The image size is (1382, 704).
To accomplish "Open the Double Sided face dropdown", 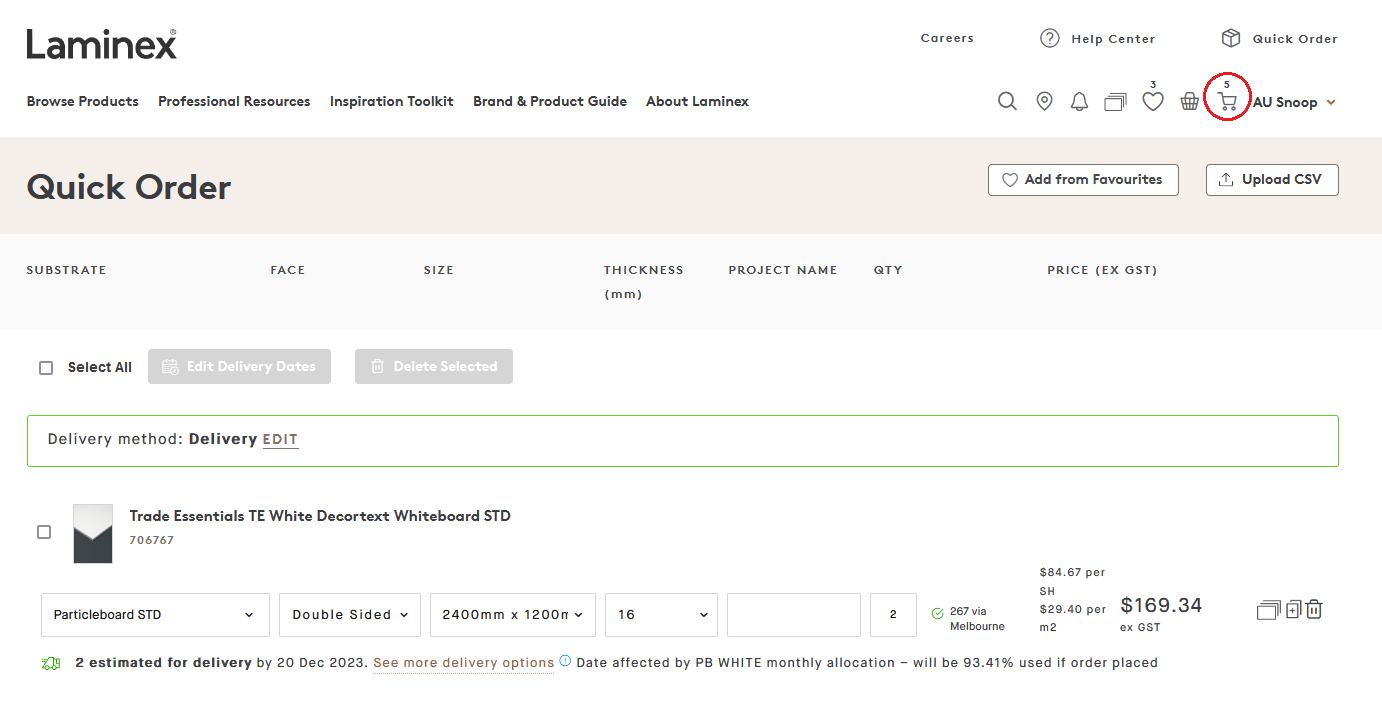I will pos(350,615).
